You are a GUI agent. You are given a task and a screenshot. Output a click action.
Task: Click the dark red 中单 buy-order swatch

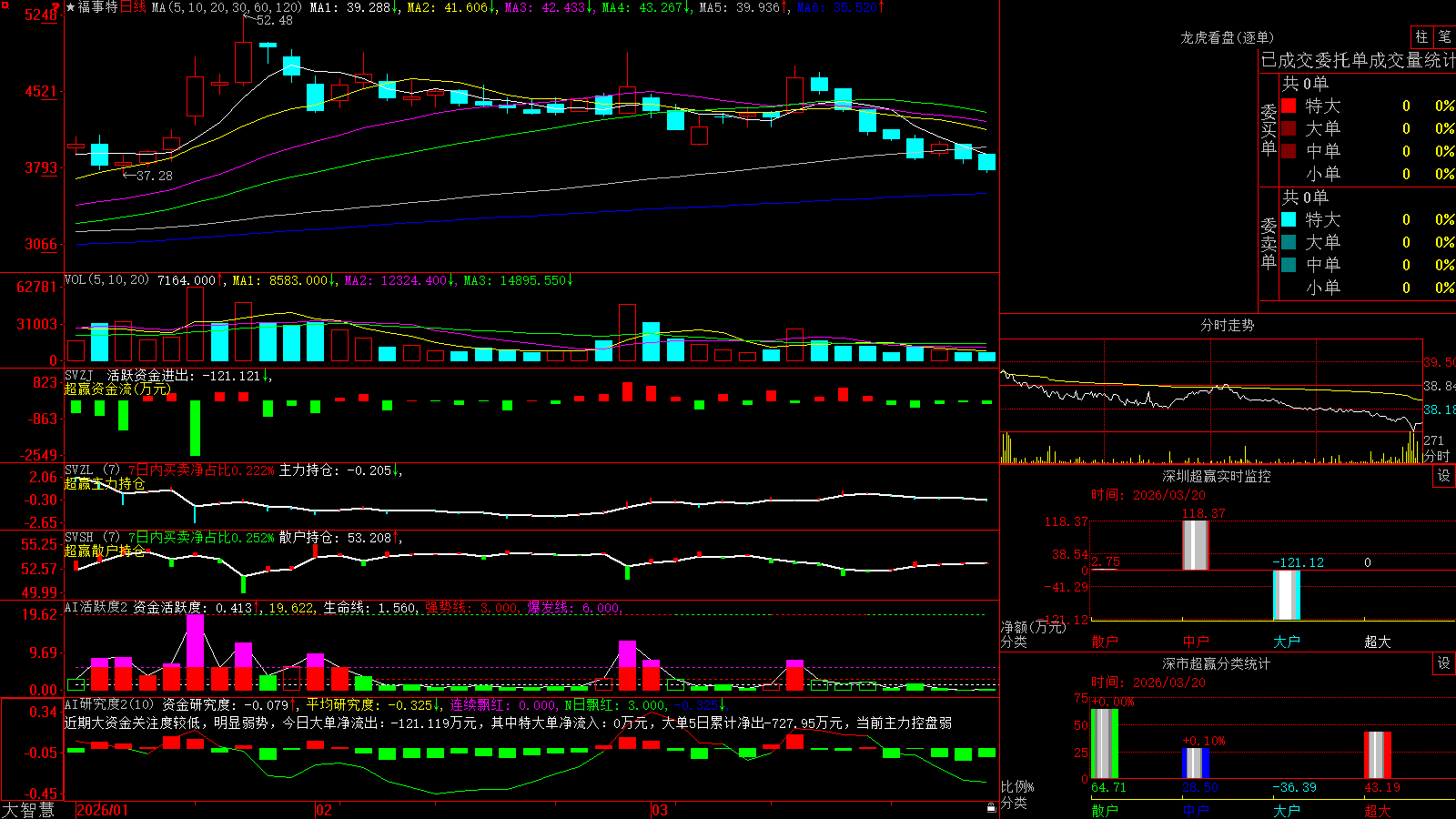coord(1289,151)
